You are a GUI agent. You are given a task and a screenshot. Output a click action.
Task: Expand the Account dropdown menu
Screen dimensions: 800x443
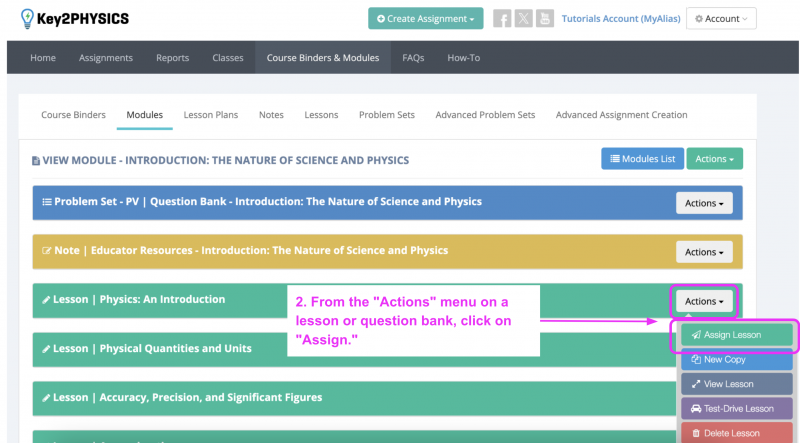pyautogui.click(x=721, y=19)
